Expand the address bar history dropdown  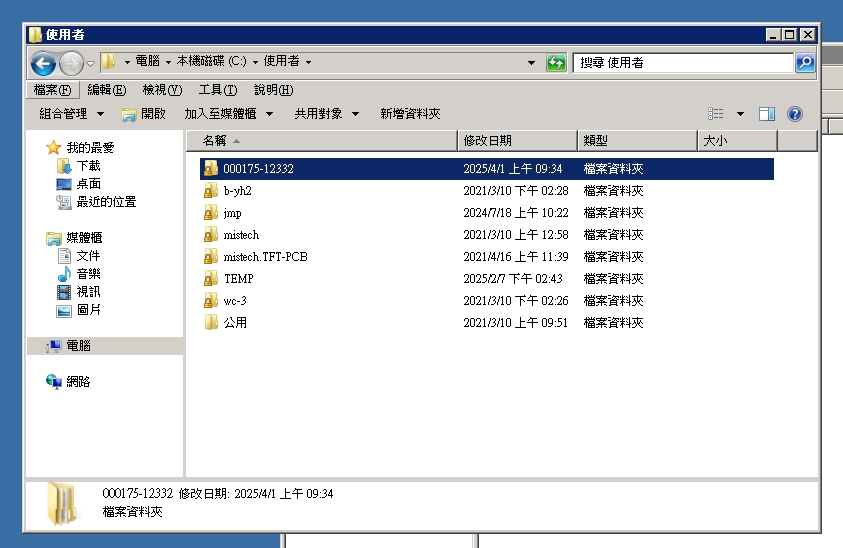tap(531, 63)
